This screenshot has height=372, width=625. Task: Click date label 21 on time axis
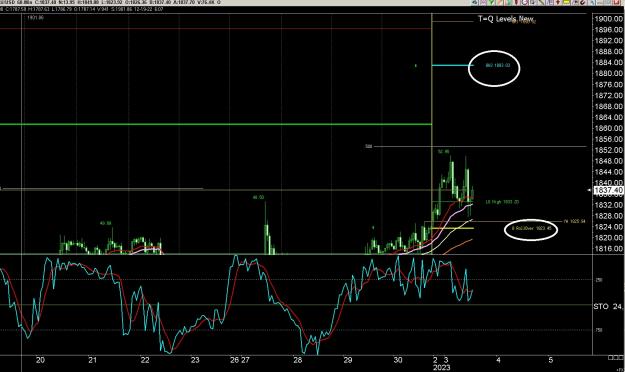92,360
